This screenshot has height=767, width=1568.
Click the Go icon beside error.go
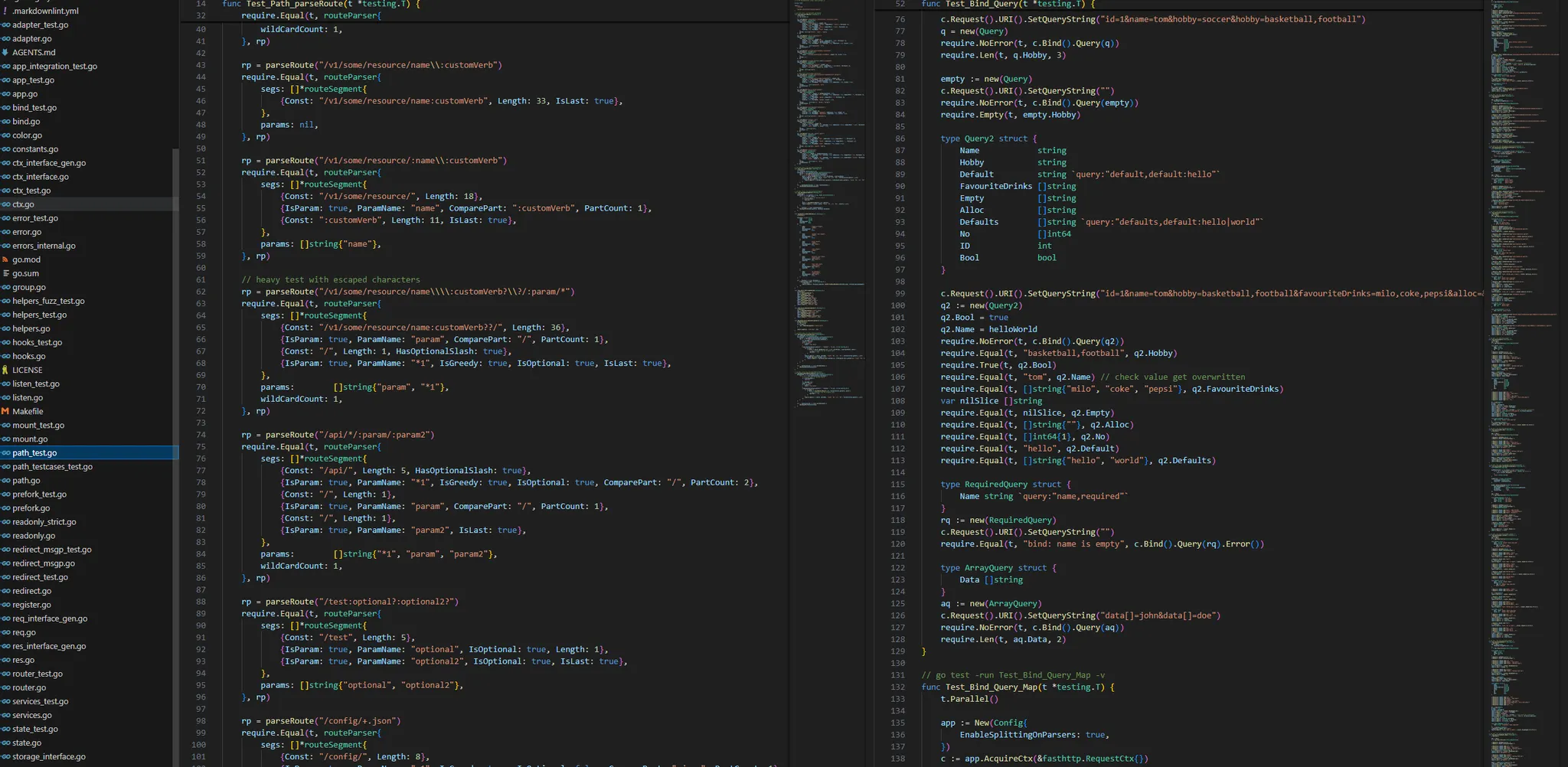click(x=5, y=232)
